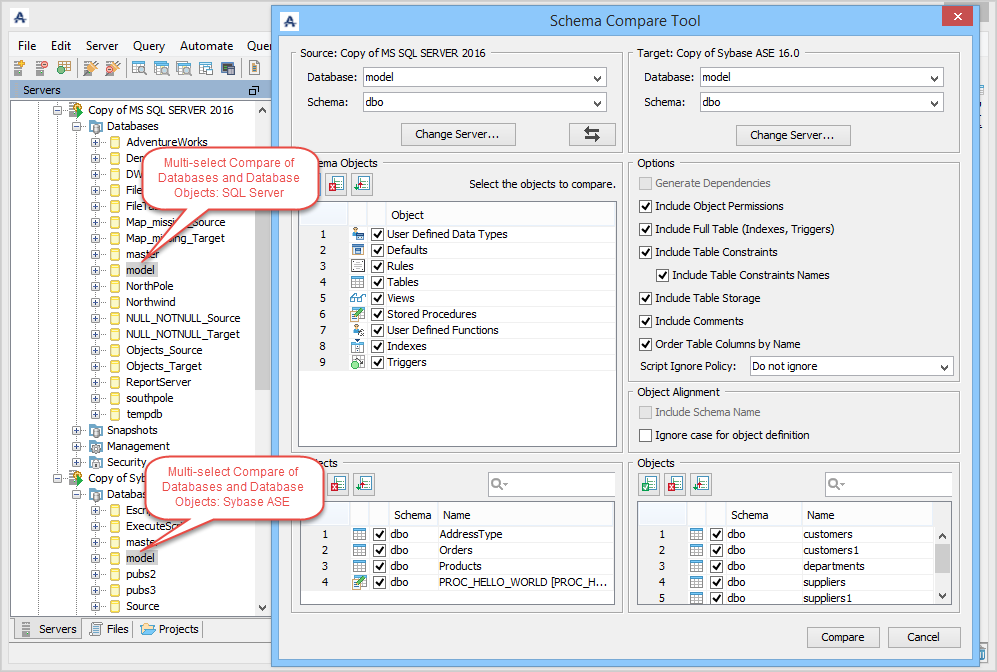This screenshot has height=672, width=997.
Task: Click invert selection icon in target Objects
Action: [701, 484]
